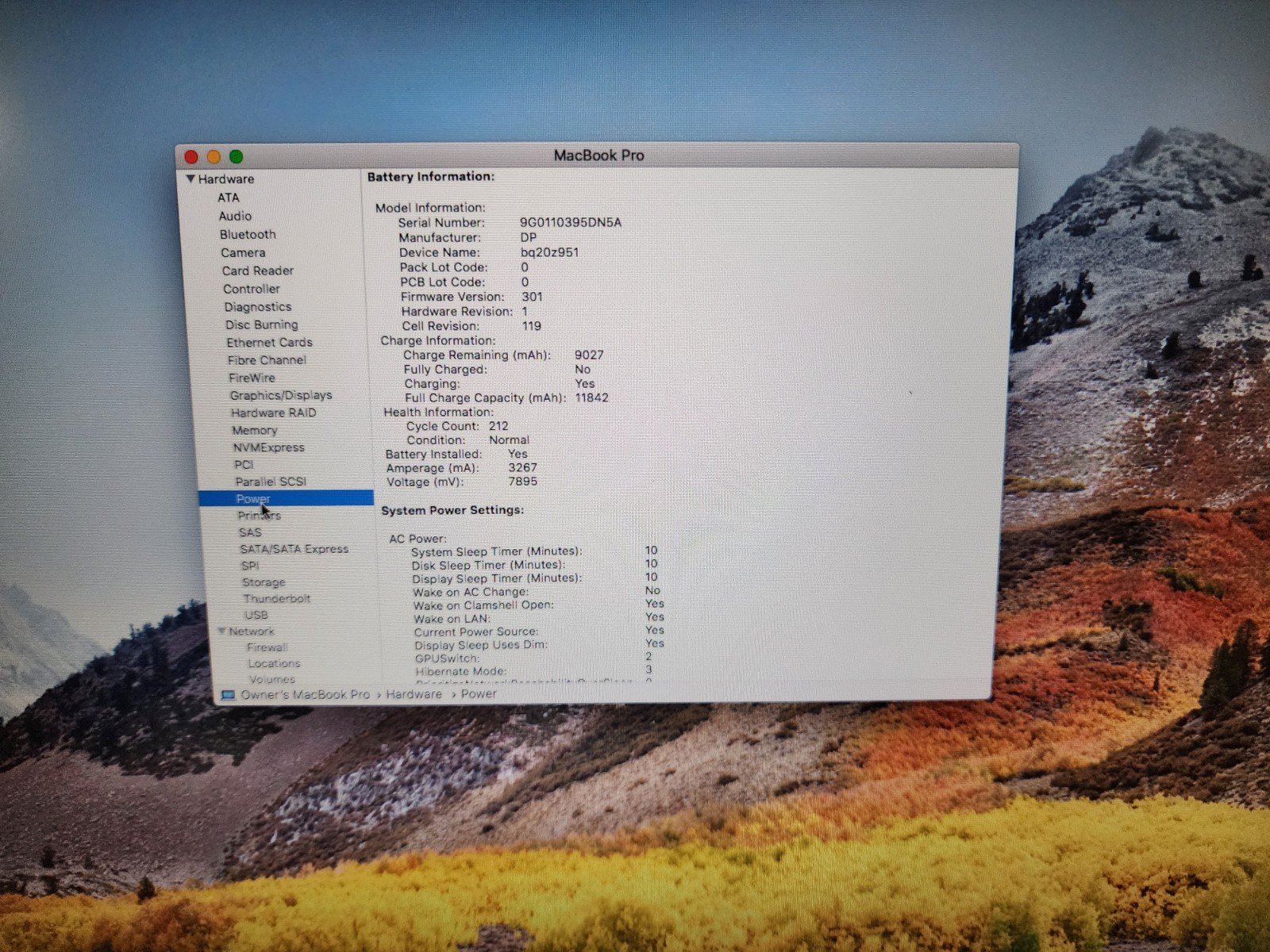Click Hardware in the path bar
This screenshot has height=952, width=1270.
point(414,694)
